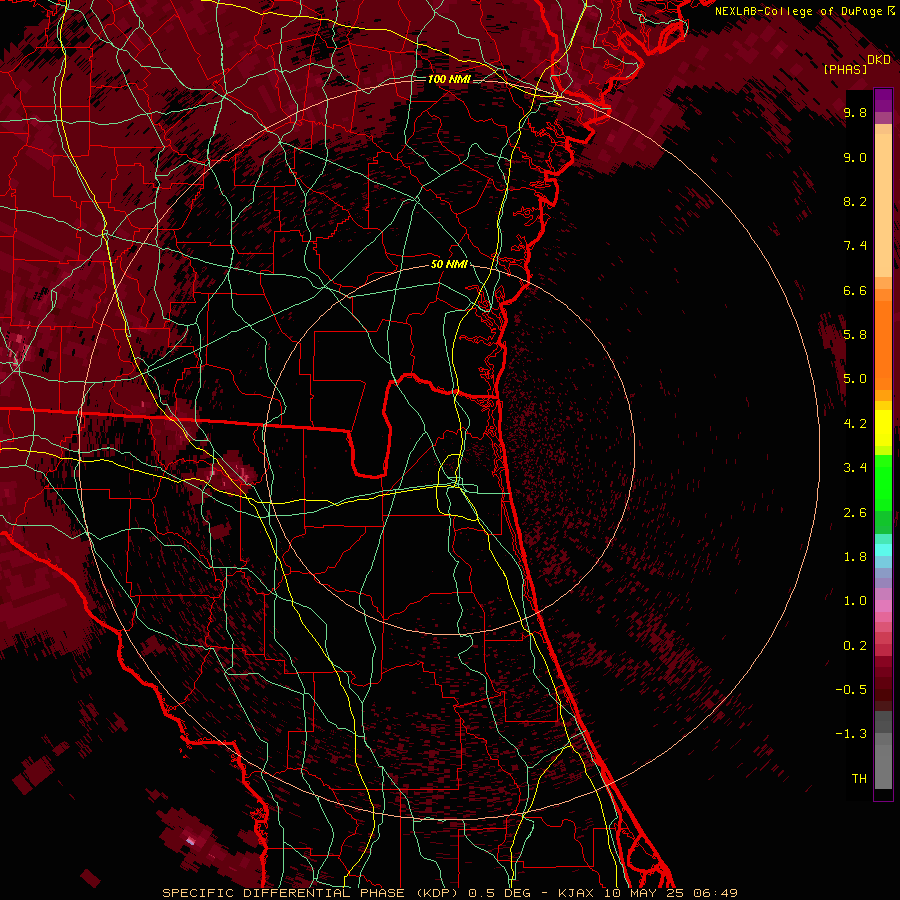
Task: Click the yellow segment of the color bar
Action: coord(883,428)
